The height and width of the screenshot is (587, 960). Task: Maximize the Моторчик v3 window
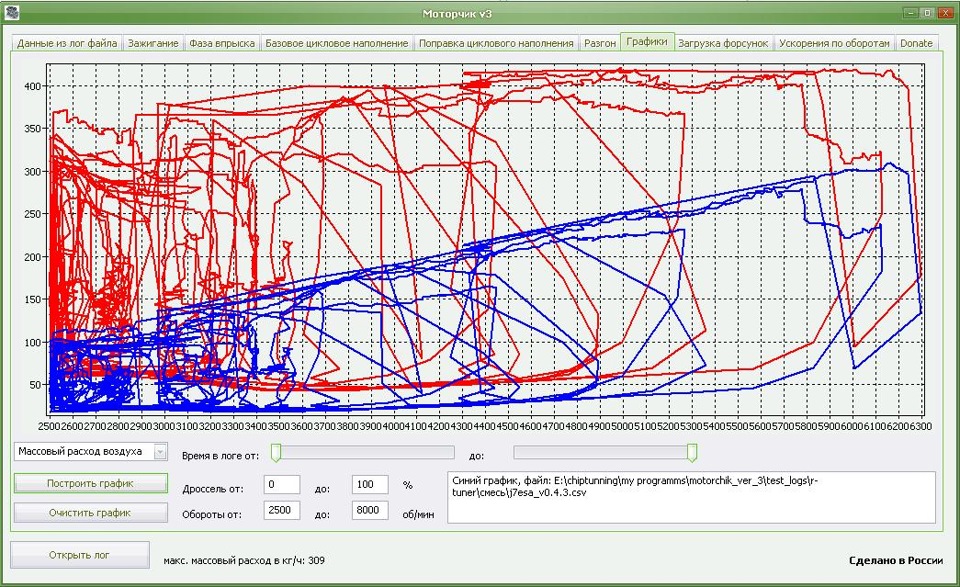(x=928, y=12)
